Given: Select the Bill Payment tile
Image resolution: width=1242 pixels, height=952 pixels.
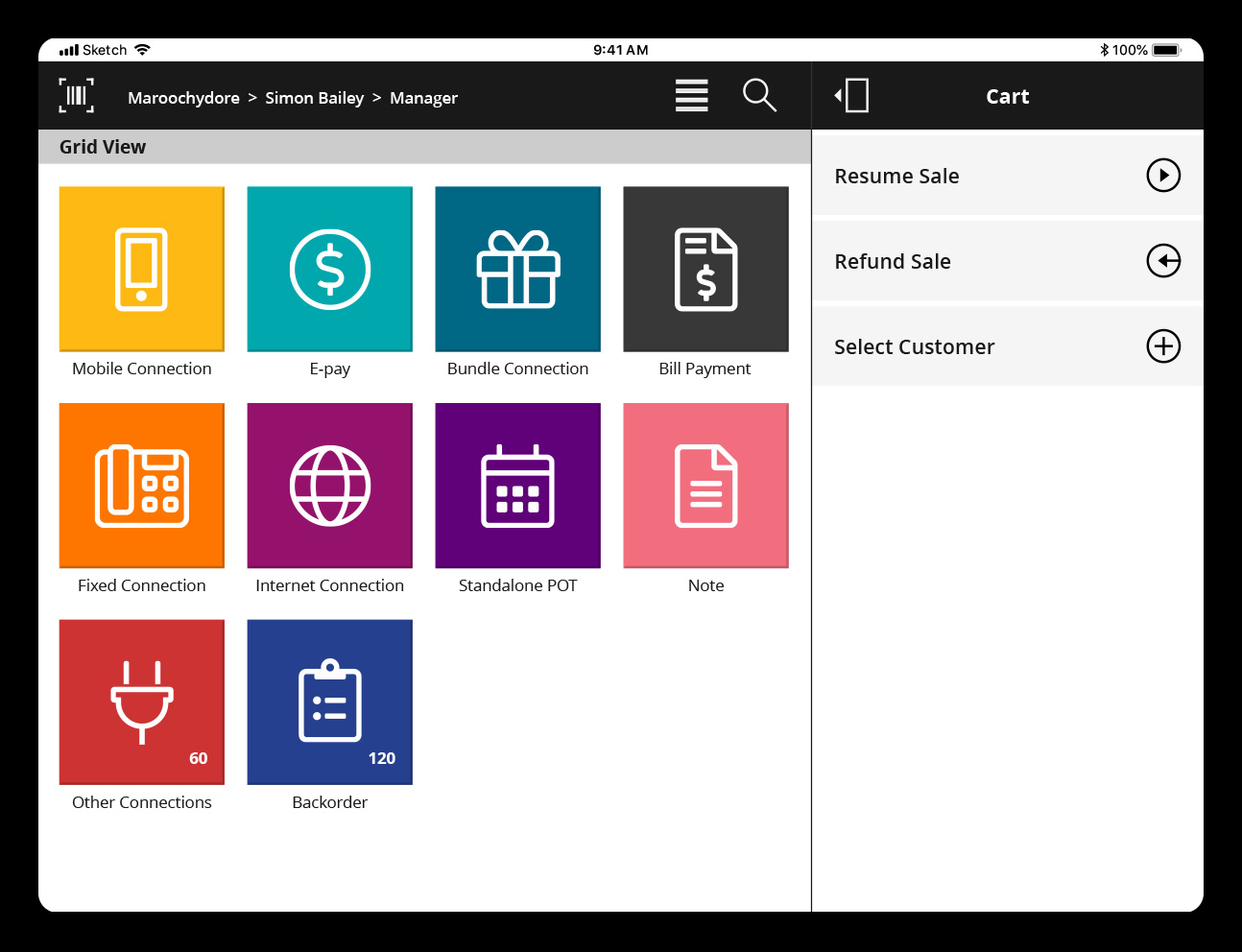Looking at the screenshot, I should pos(705,270).
